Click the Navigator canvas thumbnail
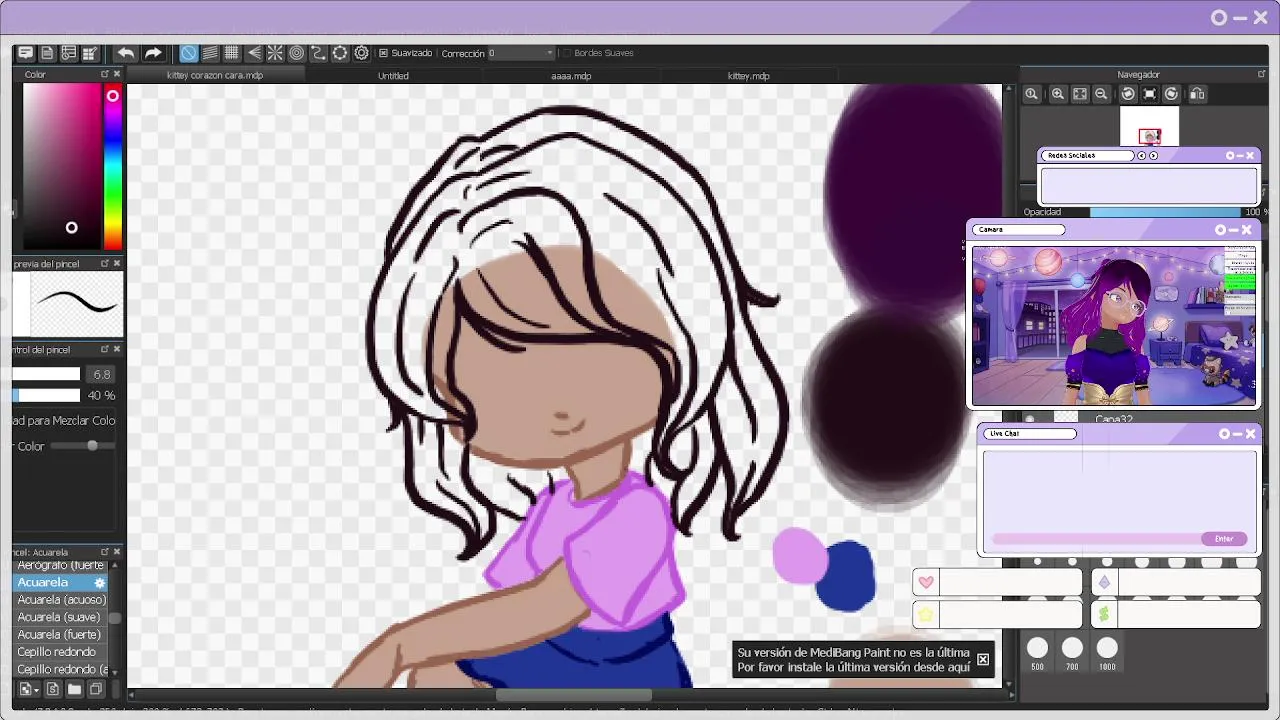The height and width of the screenshot is (720, 1280). point(1149,128)
